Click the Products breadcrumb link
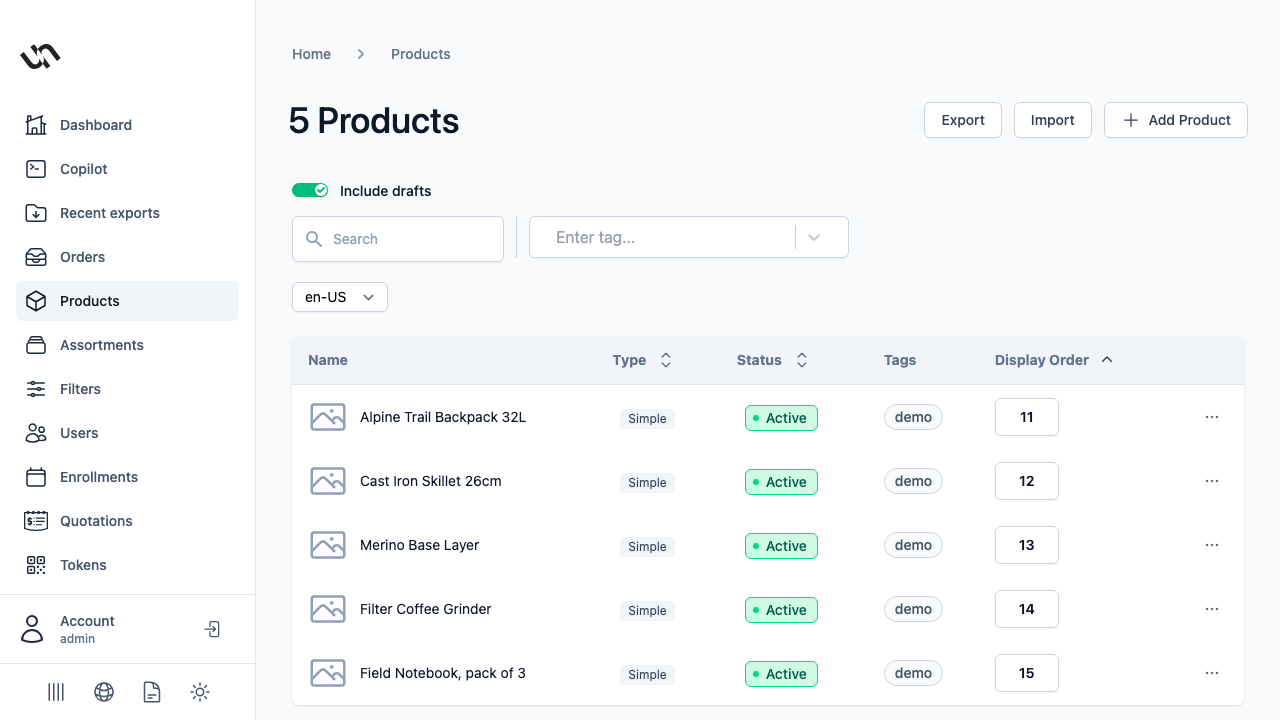 click(x=421, y=54)
